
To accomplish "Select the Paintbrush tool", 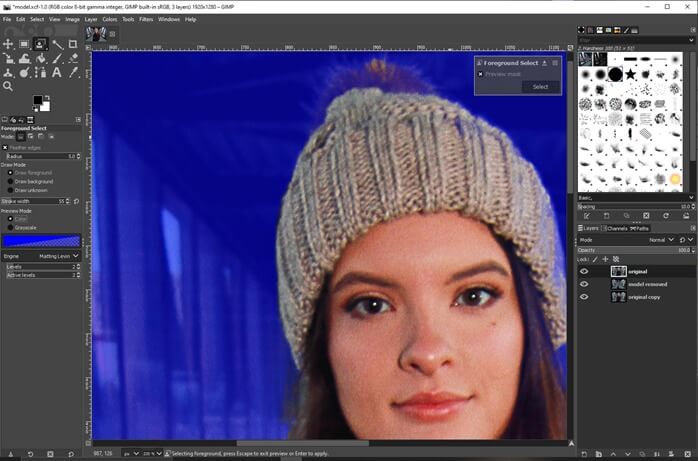I will 57,58.
